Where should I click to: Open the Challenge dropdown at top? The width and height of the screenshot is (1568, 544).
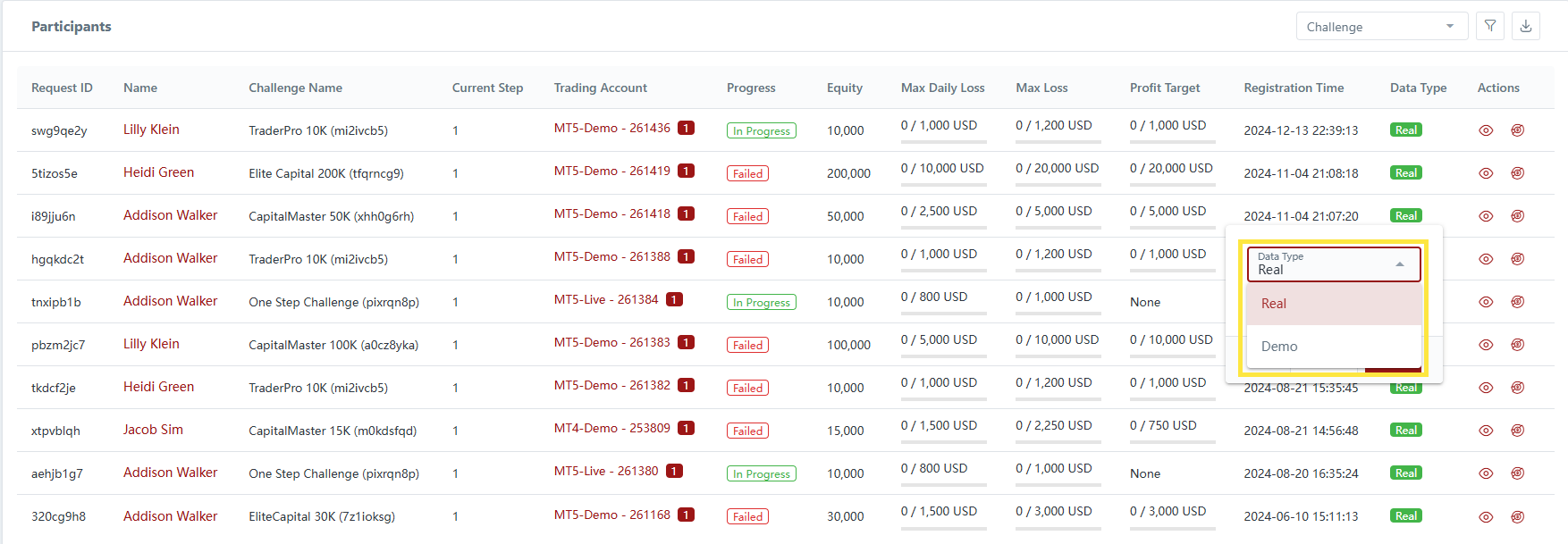click(x=1381, y=27)
